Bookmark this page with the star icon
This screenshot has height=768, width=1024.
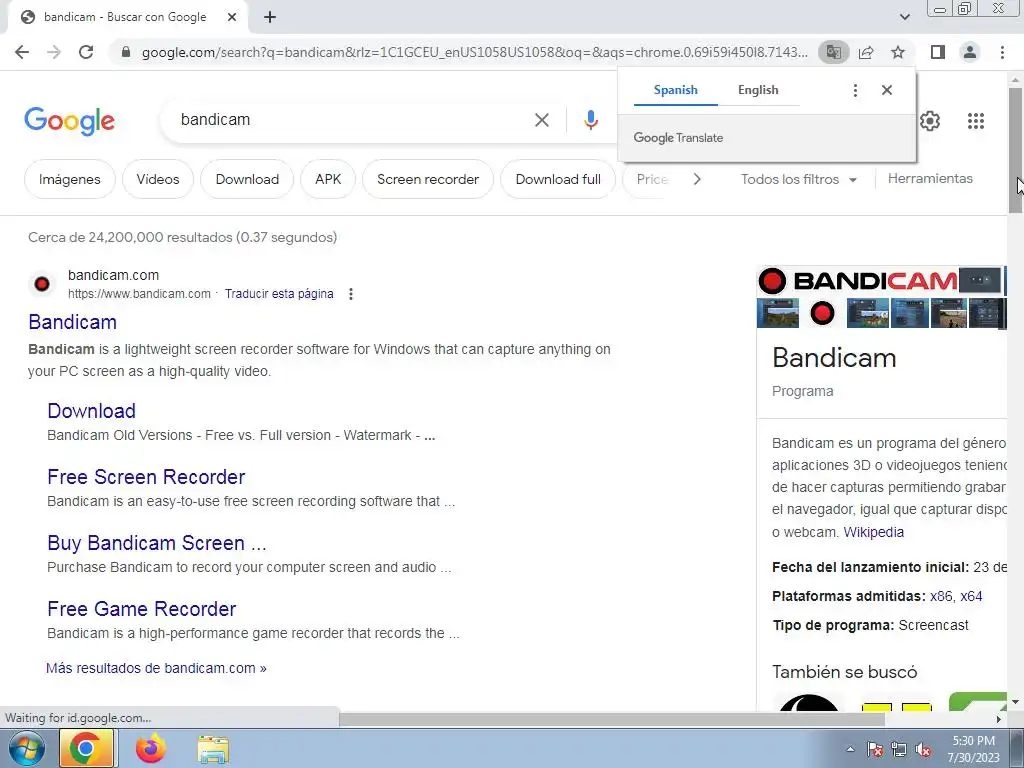(898, 52)
